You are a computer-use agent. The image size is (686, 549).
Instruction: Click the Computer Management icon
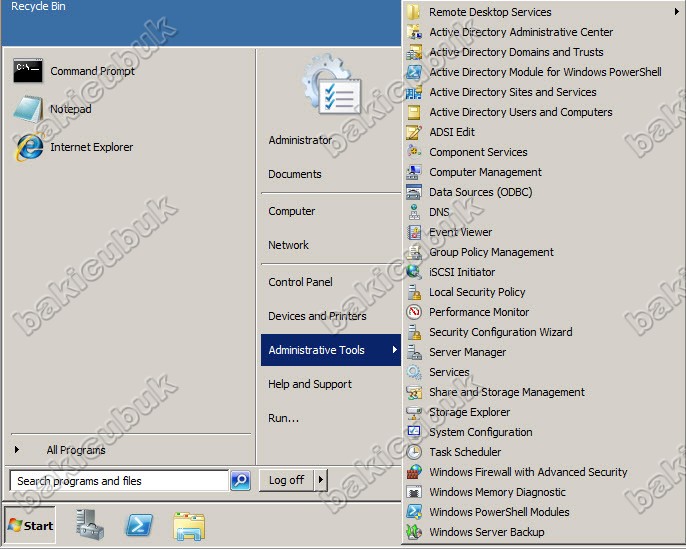click(414, 172)
